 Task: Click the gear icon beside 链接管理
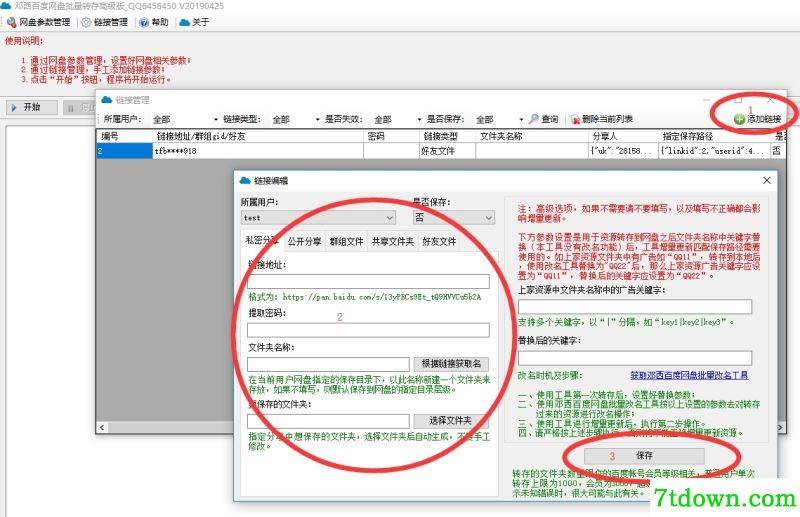(86, 22)
